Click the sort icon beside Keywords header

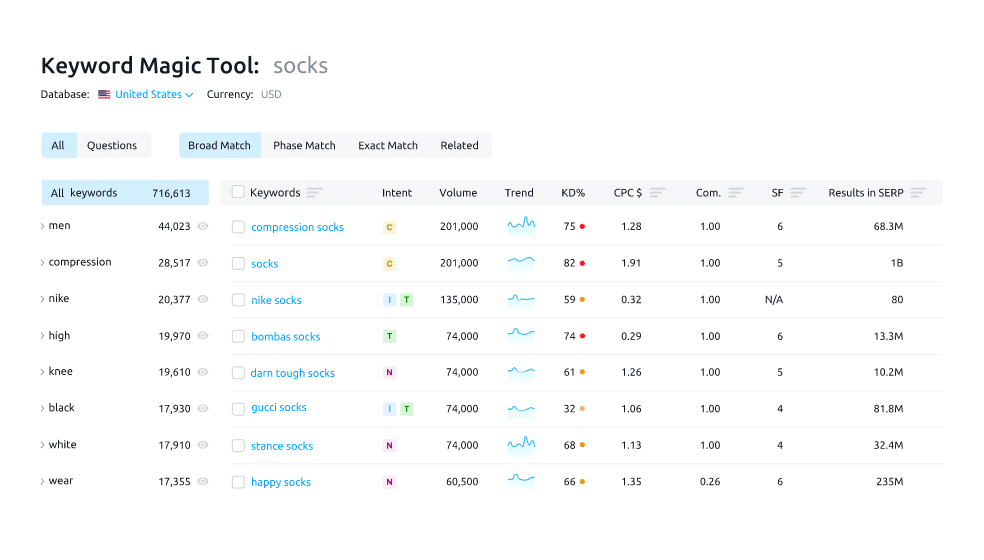315,193
